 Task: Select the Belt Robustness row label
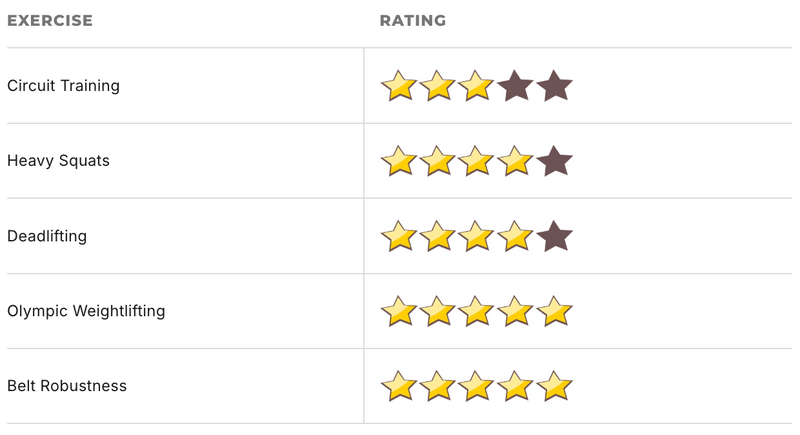(67, 386)
